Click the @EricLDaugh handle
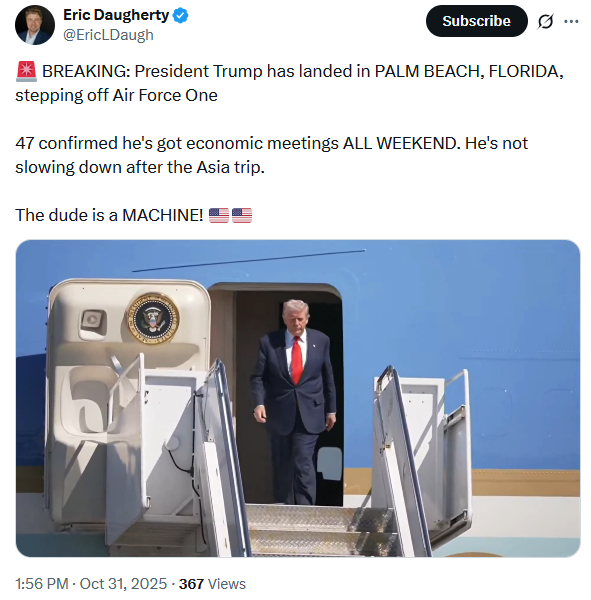Viewport: 591px width, 600px height. coord(108,35)
